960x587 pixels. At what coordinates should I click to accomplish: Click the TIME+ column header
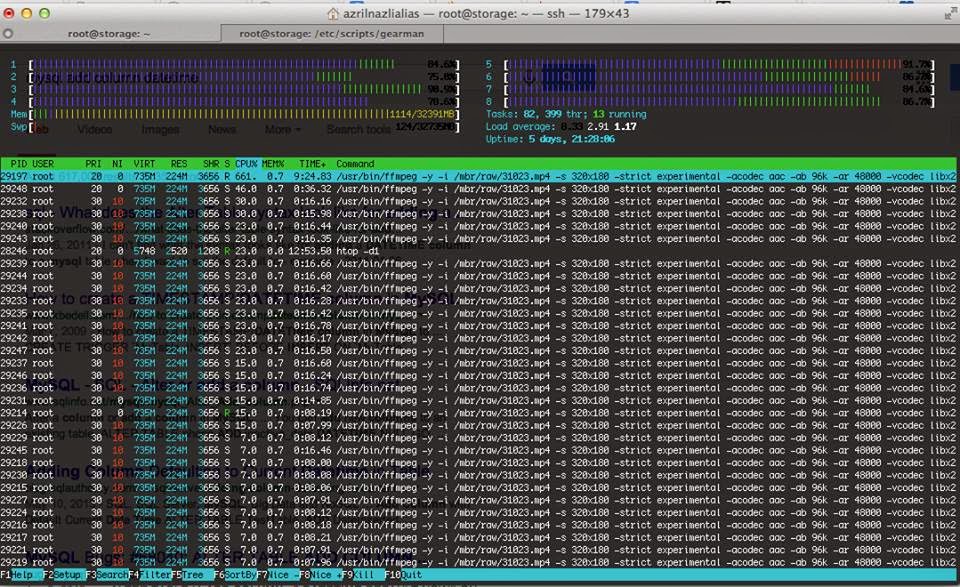click(313, 164)
